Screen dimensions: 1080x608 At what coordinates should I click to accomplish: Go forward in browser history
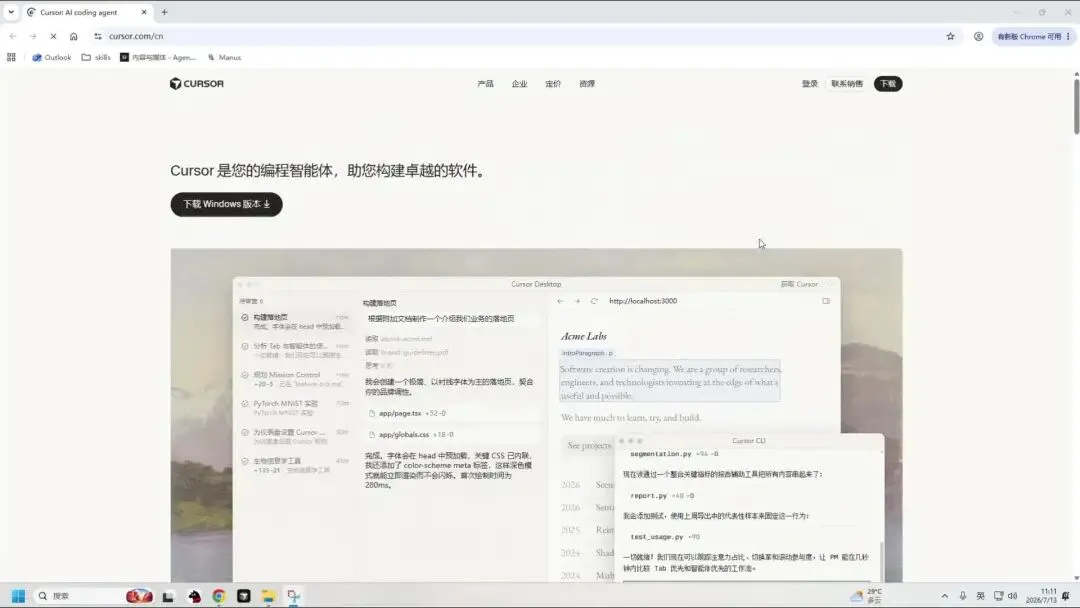[33, 36]
